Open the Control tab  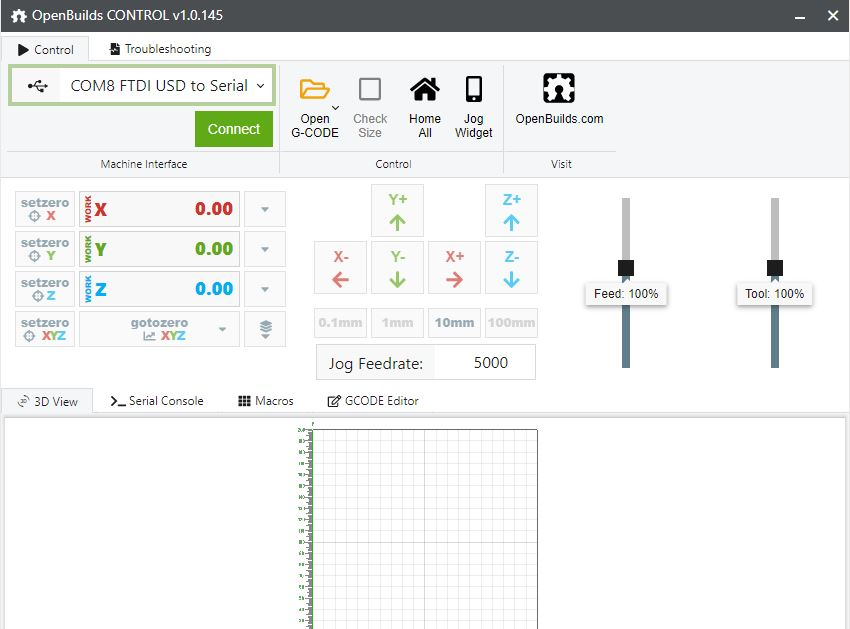coord(46,49)
